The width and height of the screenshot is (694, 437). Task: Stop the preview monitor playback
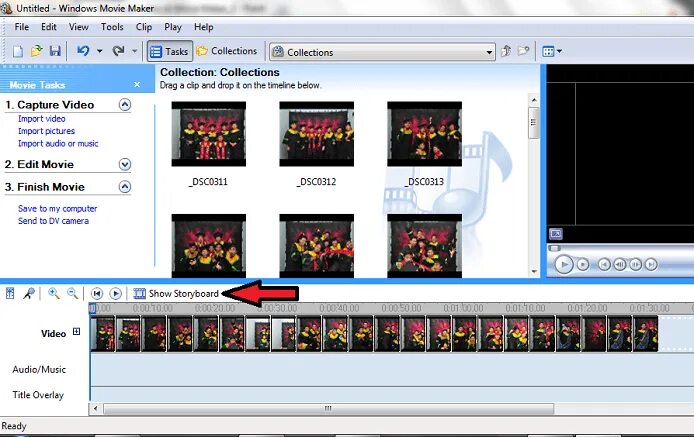(583, 265)
